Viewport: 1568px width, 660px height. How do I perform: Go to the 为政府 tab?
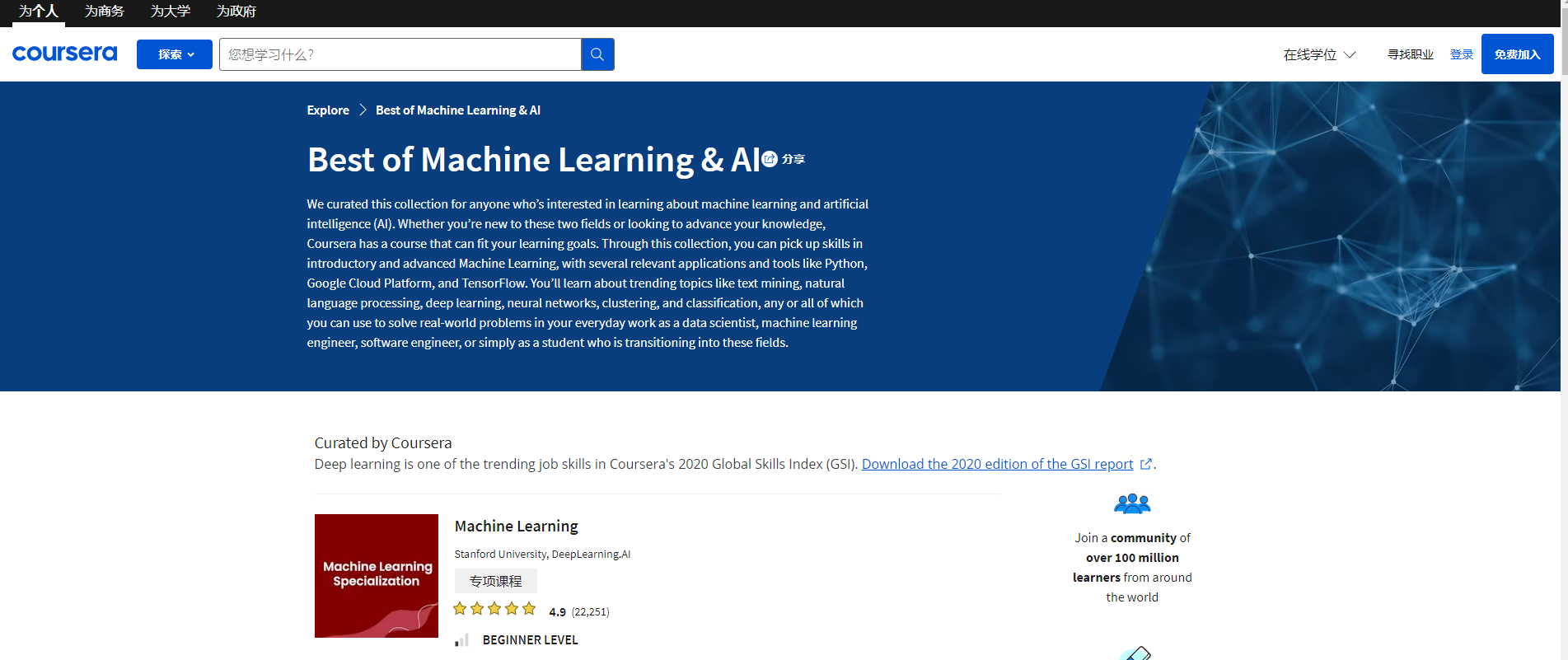pos(236,12)
